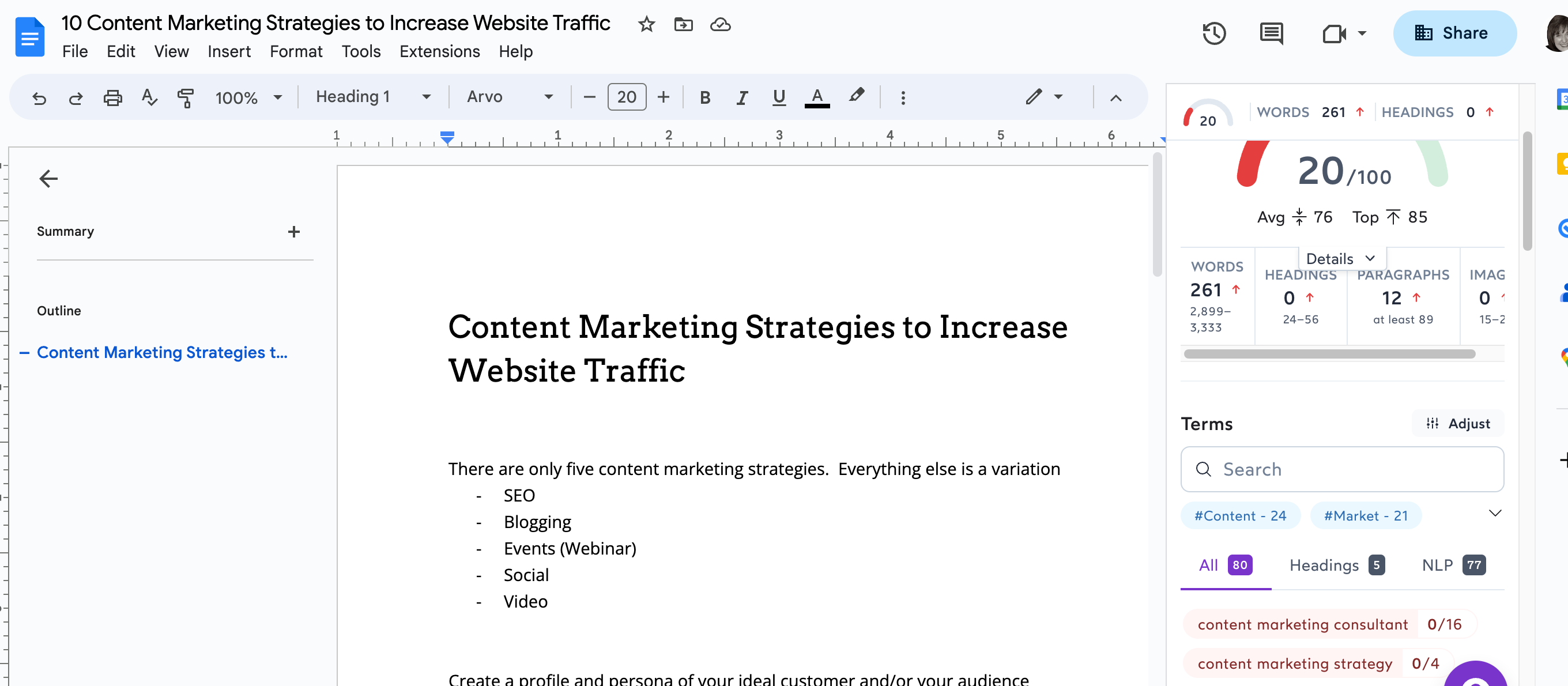Viewport: 1568px width, 686px height.
Task: Click the text color swatch
Action: click(817, 96)
